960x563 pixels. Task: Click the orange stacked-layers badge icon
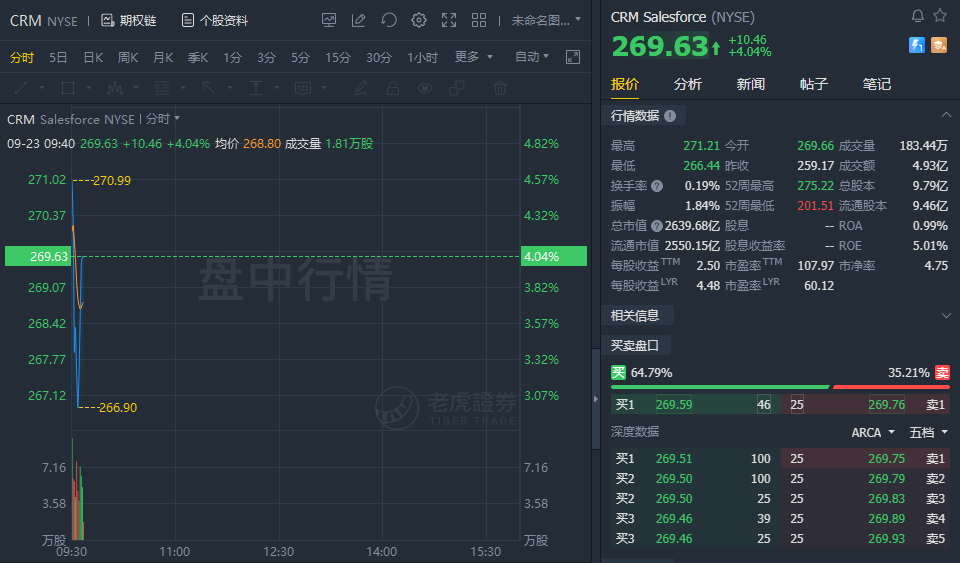click(939, 45)
